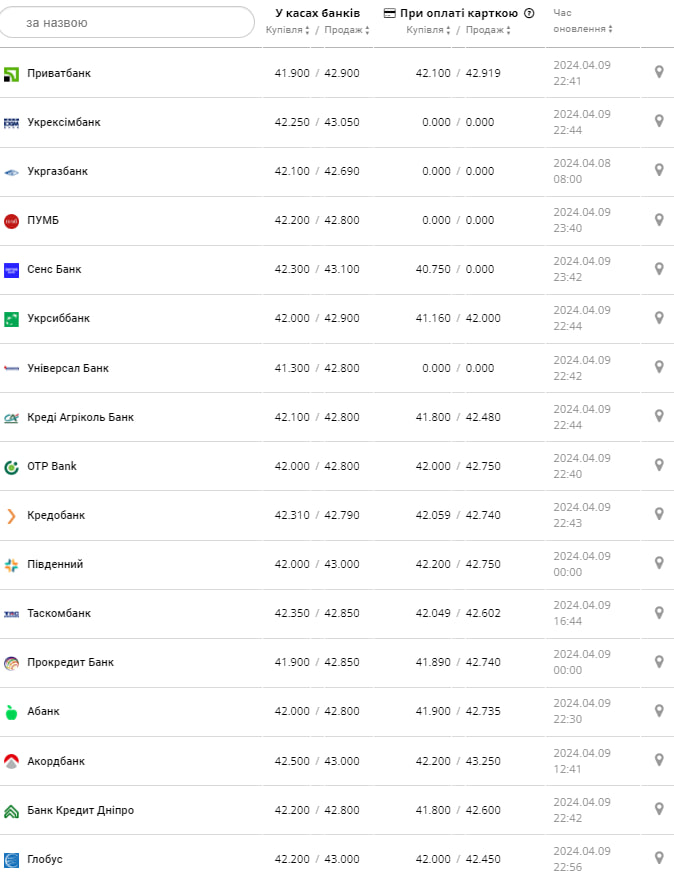Open the Креді Агріколь Банк link
This screenshot has height=879, width=674.
pyautogui.click(x=80, y=417)
